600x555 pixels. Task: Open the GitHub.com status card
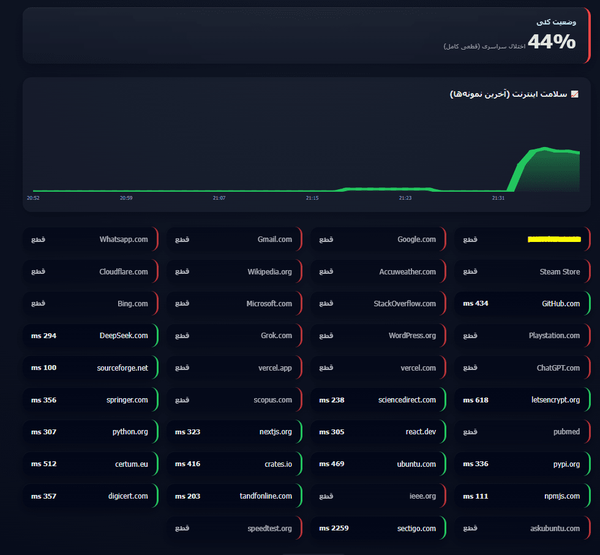click(x=522, y=304)
